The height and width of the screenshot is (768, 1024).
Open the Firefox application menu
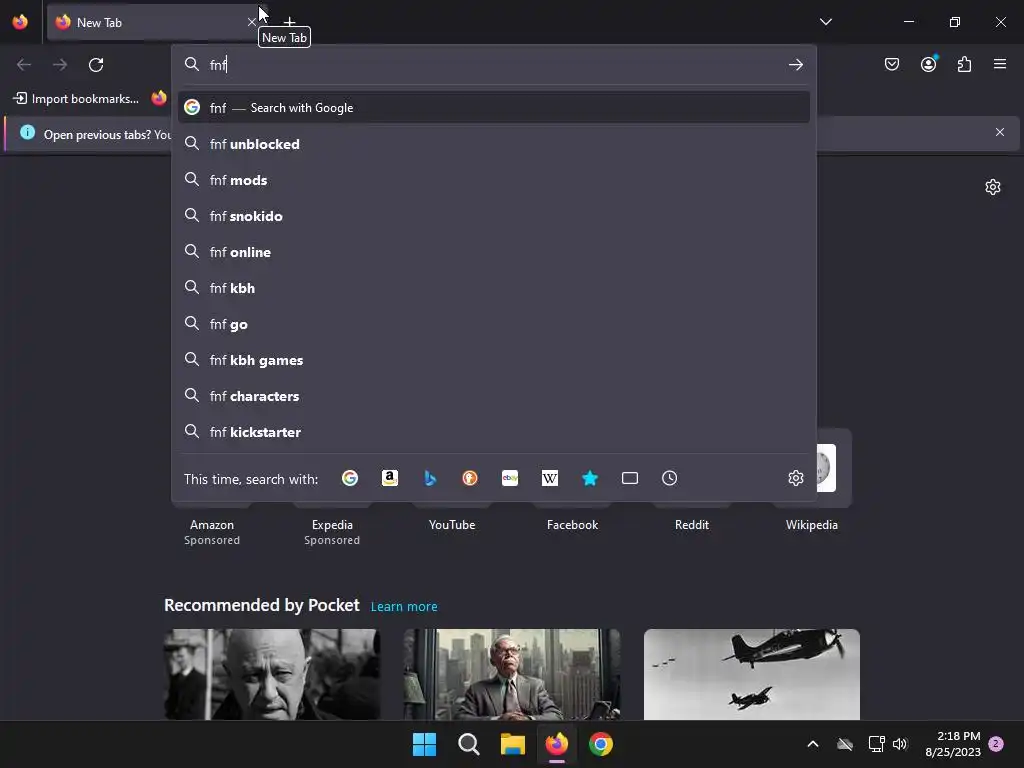click(x=1000, y=64)
